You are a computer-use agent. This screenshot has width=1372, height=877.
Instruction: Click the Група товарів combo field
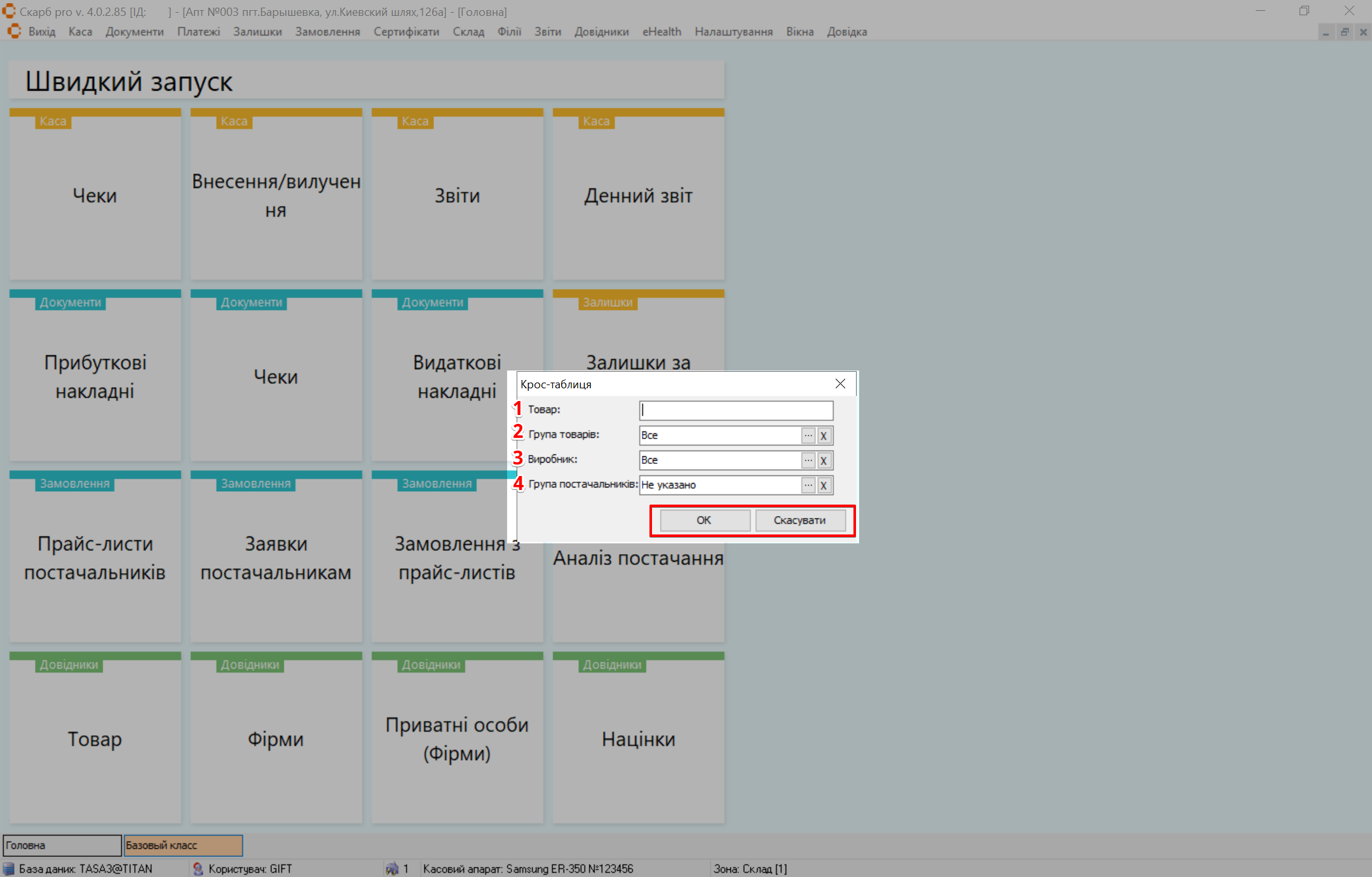[x=719, y=435]
